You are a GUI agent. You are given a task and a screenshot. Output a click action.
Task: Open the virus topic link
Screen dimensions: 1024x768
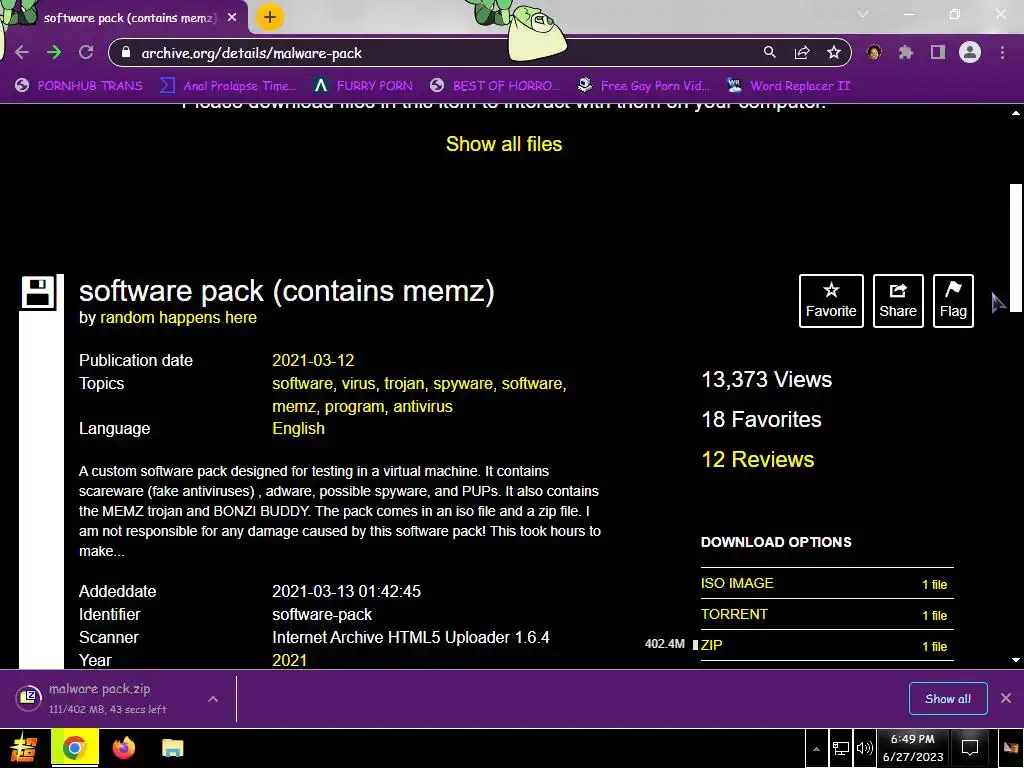pos(359,383)
